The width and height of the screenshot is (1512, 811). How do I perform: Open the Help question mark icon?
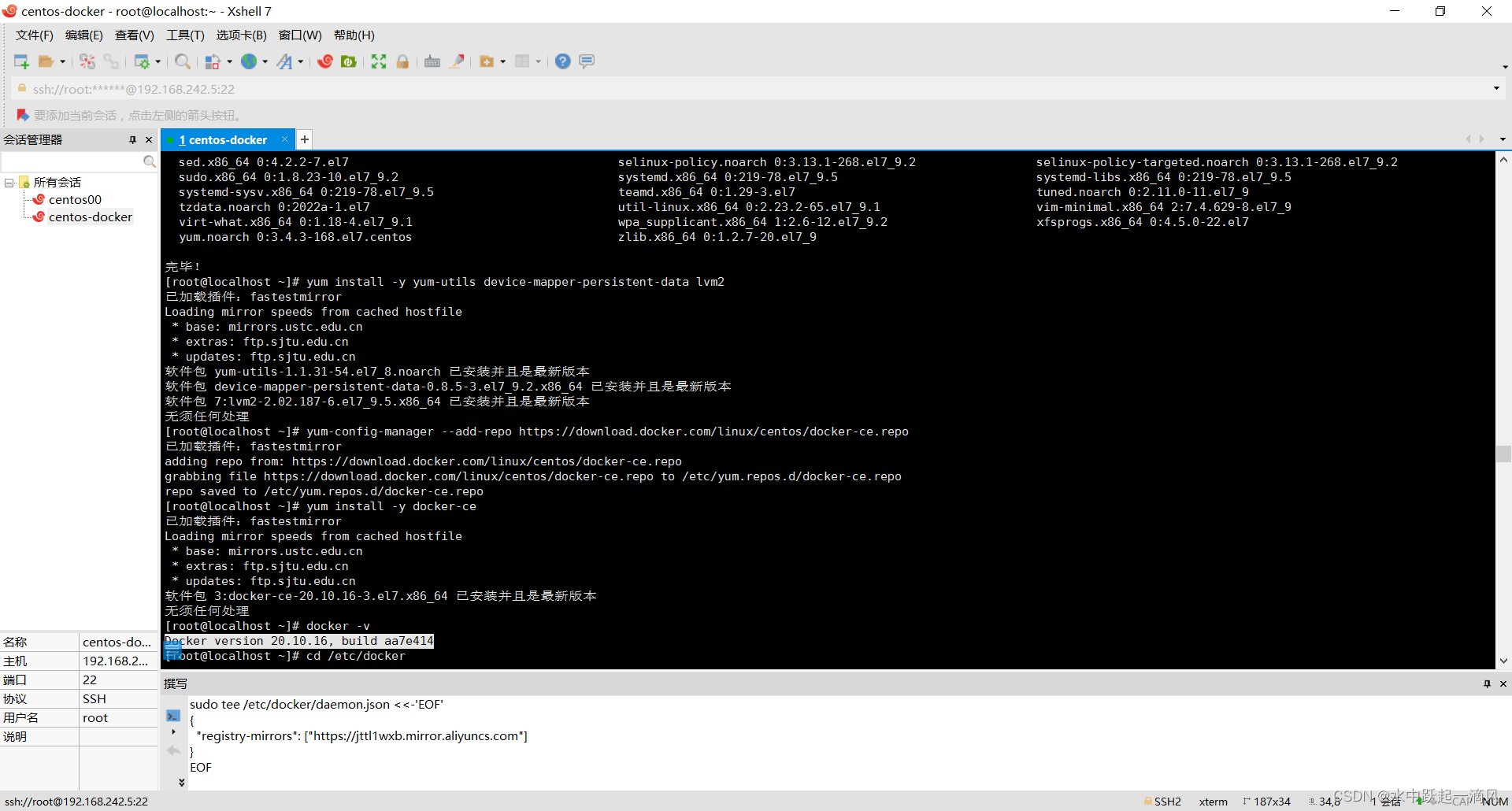(x=563, y=61)
